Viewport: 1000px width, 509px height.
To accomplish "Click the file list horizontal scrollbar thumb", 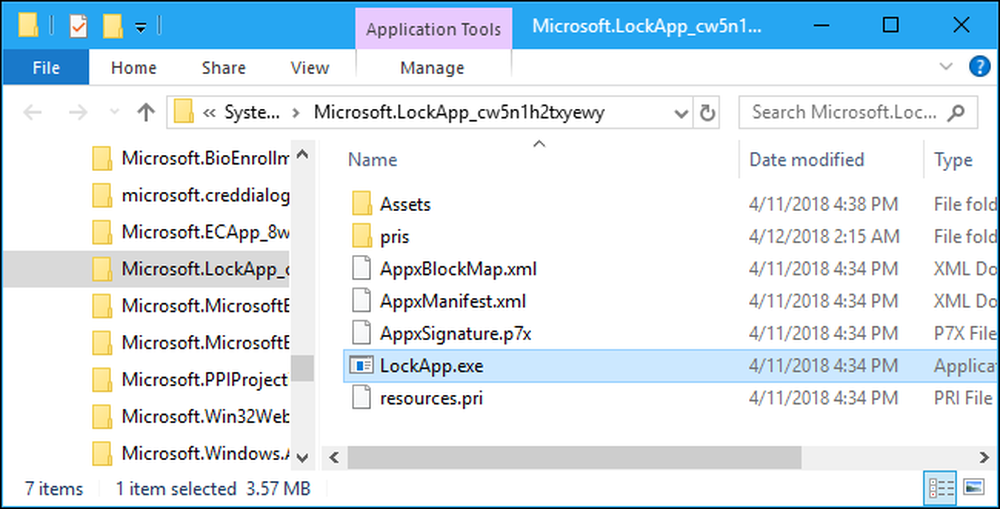I will [574, 457].
